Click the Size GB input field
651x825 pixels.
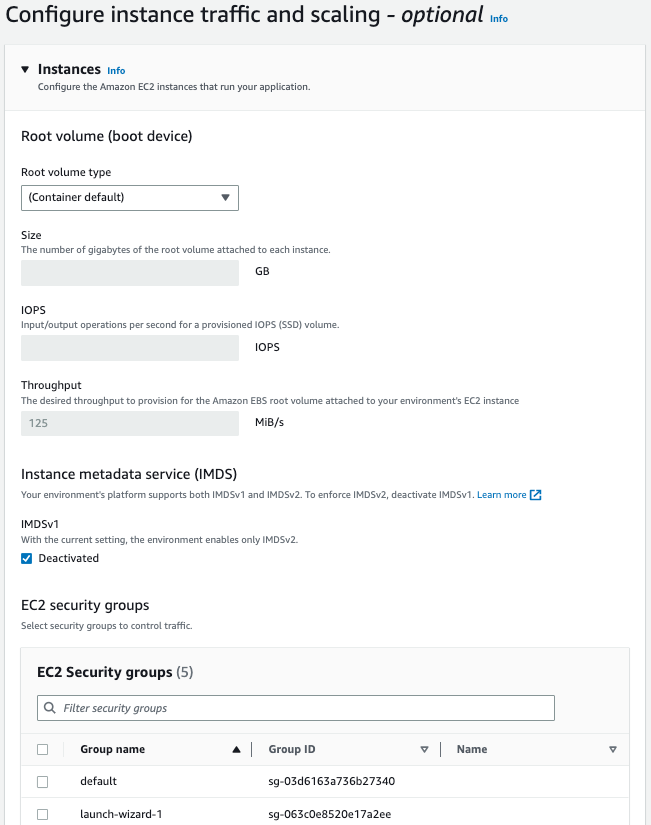tap(130, 272)
